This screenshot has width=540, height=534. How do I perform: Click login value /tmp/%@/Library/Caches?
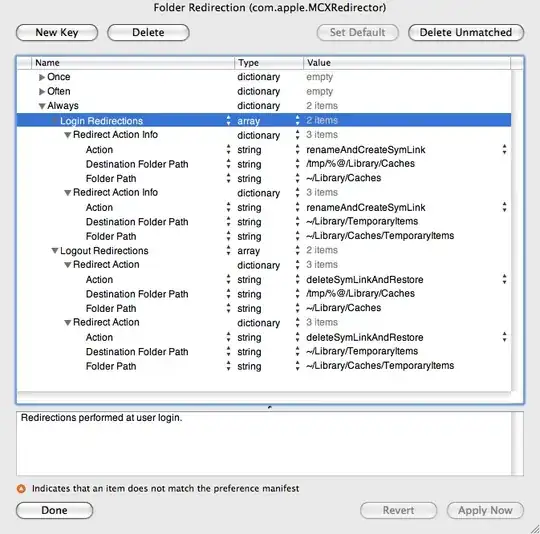coord(360,164)
